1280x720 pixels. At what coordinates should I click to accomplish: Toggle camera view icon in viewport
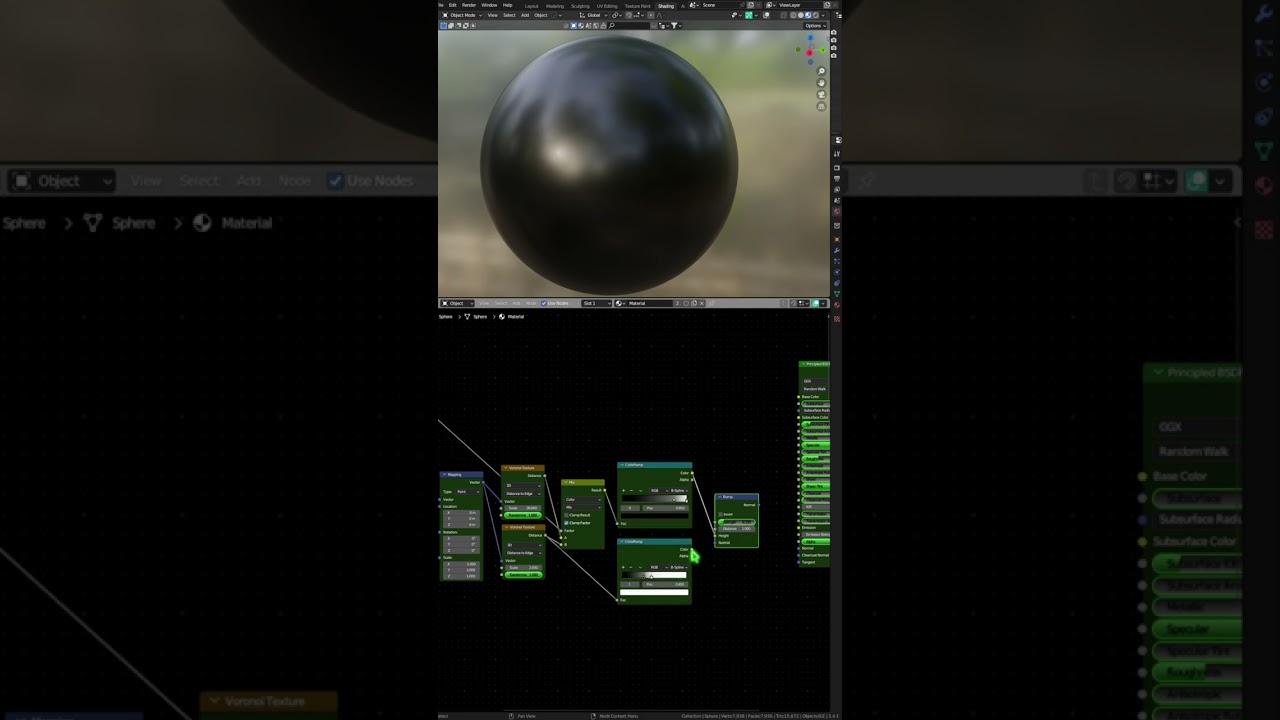coord(821,95)
